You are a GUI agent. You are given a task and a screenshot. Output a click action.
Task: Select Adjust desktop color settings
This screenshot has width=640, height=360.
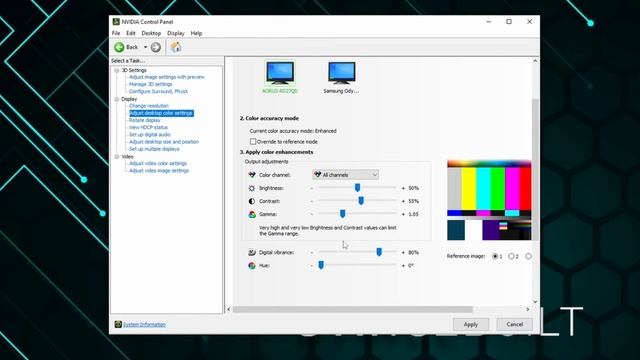coord(161,113)
